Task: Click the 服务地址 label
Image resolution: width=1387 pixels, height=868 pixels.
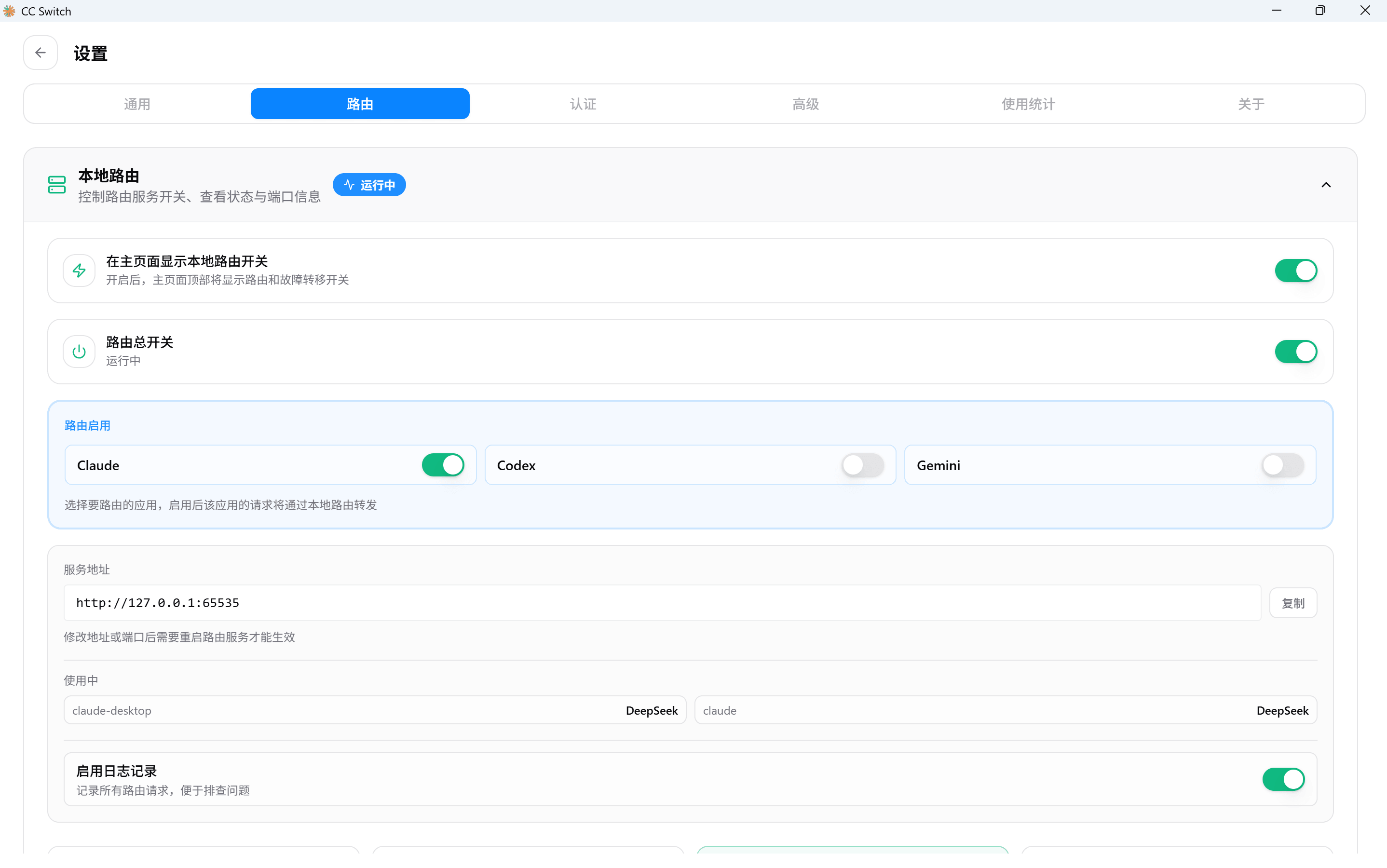Action: point(87,570)
